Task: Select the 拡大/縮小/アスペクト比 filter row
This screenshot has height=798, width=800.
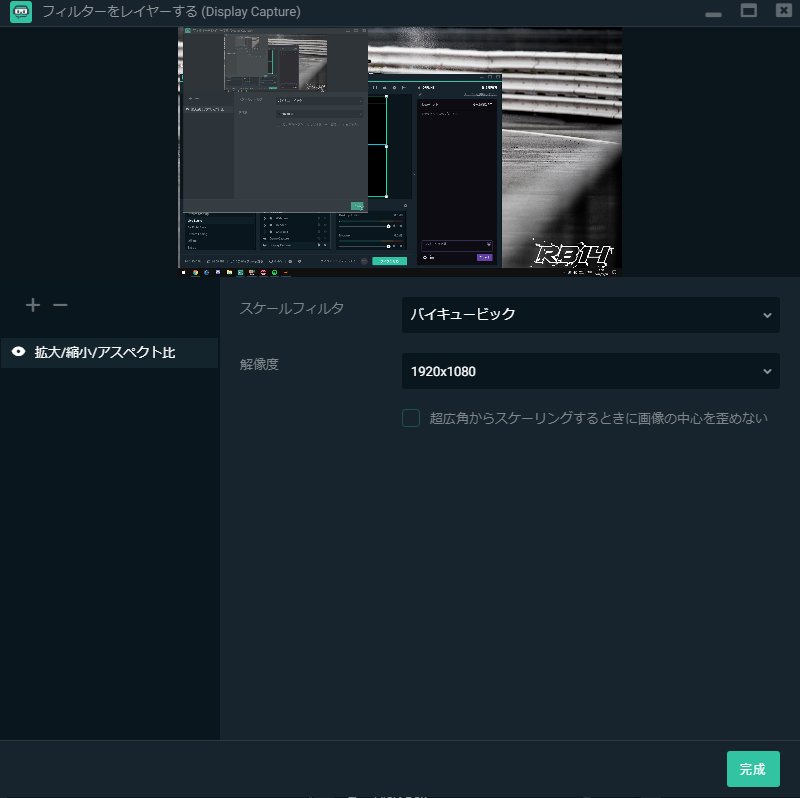Action: point(109,353)
